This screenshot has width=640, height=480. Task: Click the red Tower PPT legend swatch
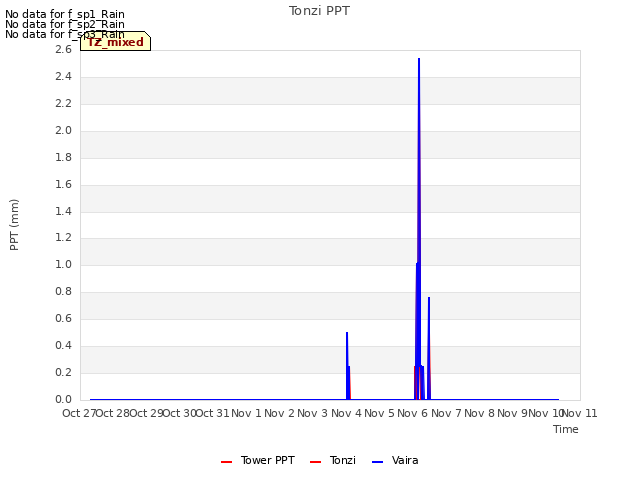[x=227, y=462]
